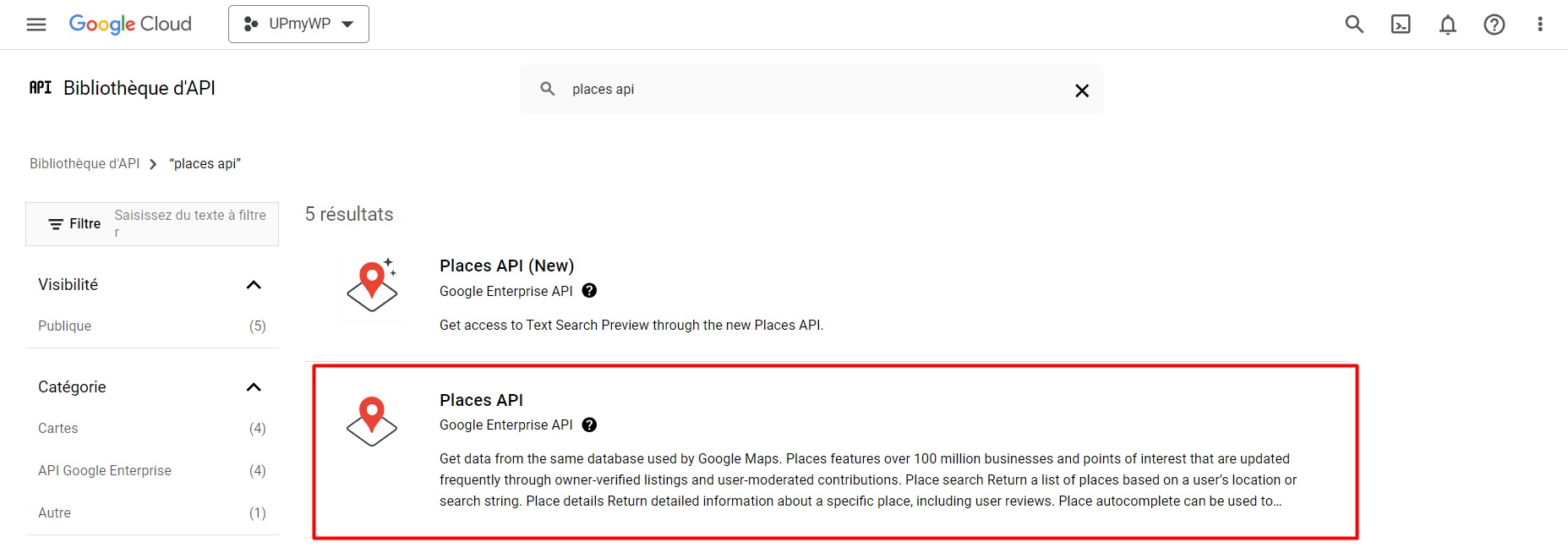1568x548 pixels.
Task: Click the breadcrumb chevron separator
Action: coord(153,164)
